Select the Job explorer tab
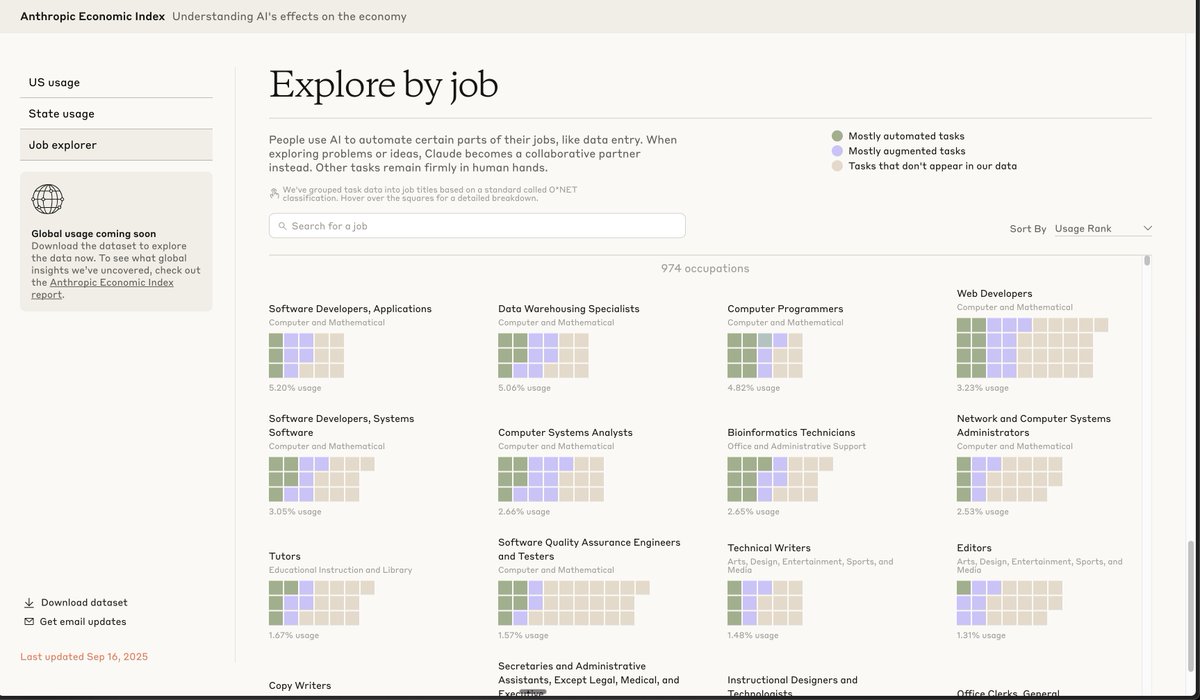Screen dimensions: 1200x700 (x=116, y=145)
